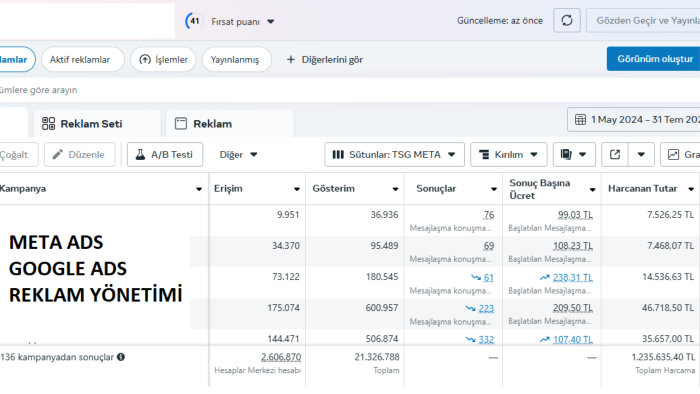The width and height of the screenshot is (700, 394).
Task: Open Sonuçlar column header menu arrow
Action: (x=494, y=189)
